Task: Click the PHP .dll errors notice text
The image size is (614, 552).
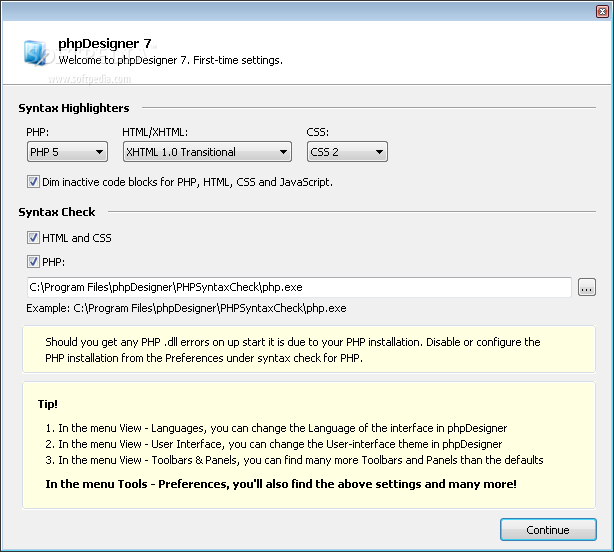Action: (x=293, y=350)
